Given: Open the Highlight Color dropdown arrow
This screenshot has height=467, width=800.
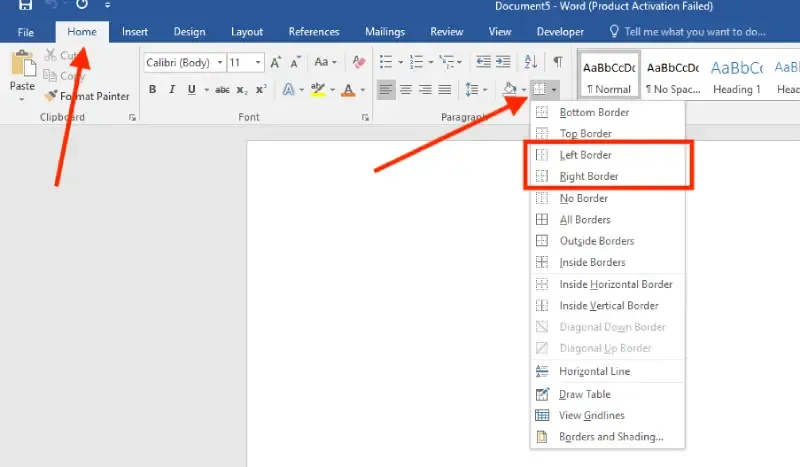Looking at the screenshot, I should 332,90.
